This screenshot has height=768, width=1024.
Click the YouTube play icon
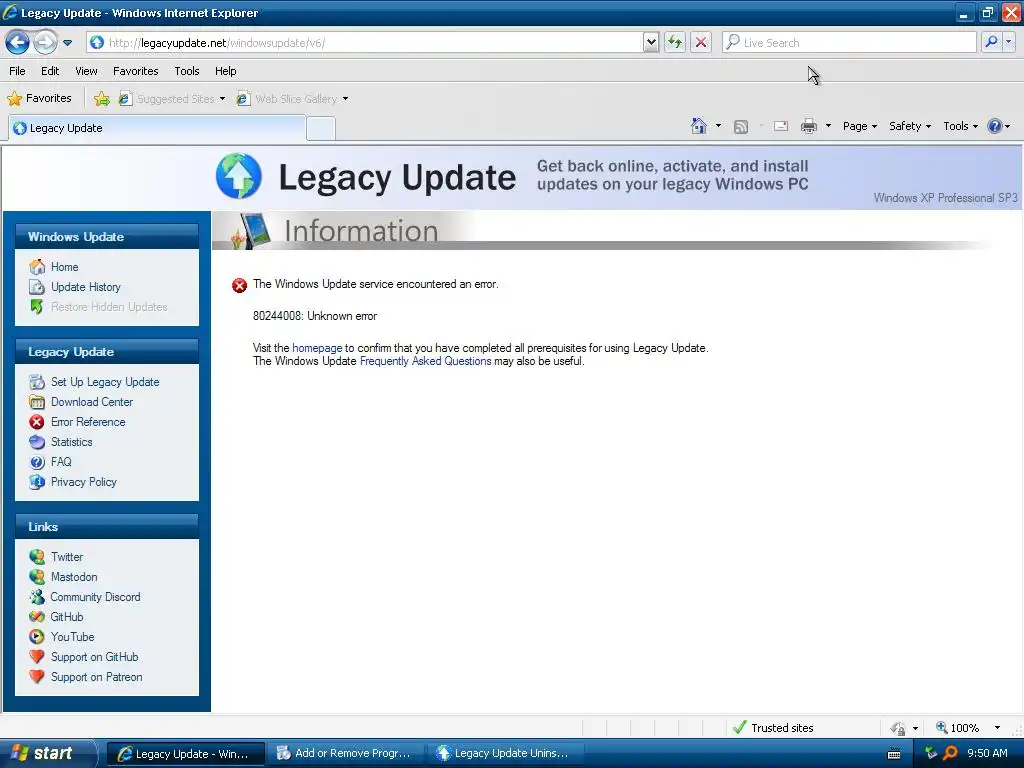coord(37,637)
